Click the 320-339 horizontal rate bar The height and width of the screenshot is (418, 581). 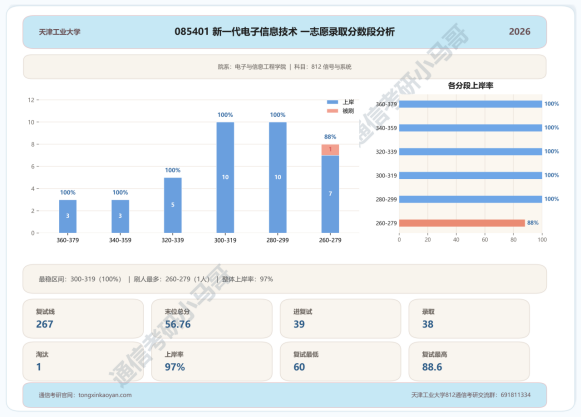[x=471, y=152]
